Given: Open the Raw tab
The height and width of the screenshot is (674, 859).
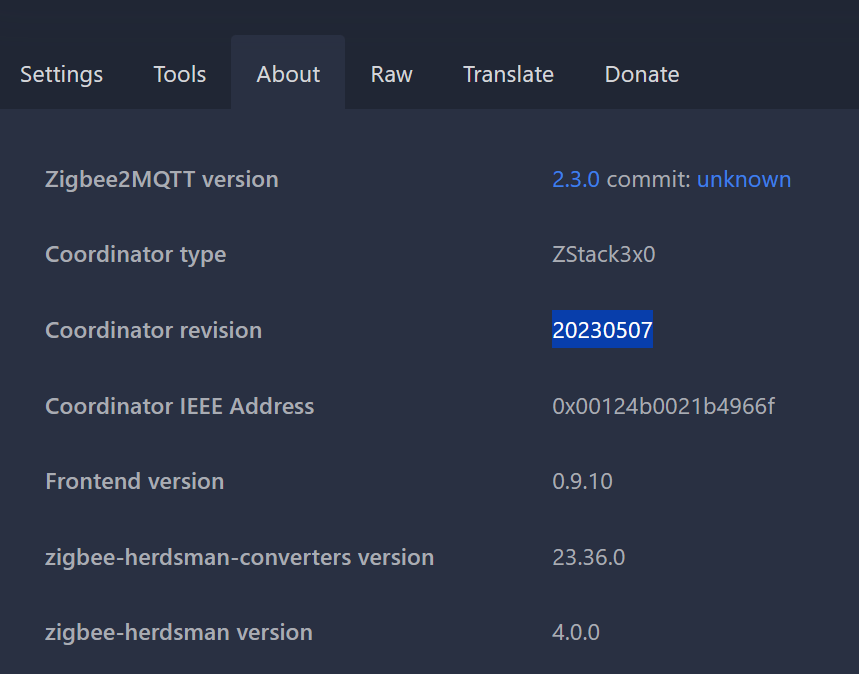Looking at the screenshot, I should 392,75.
